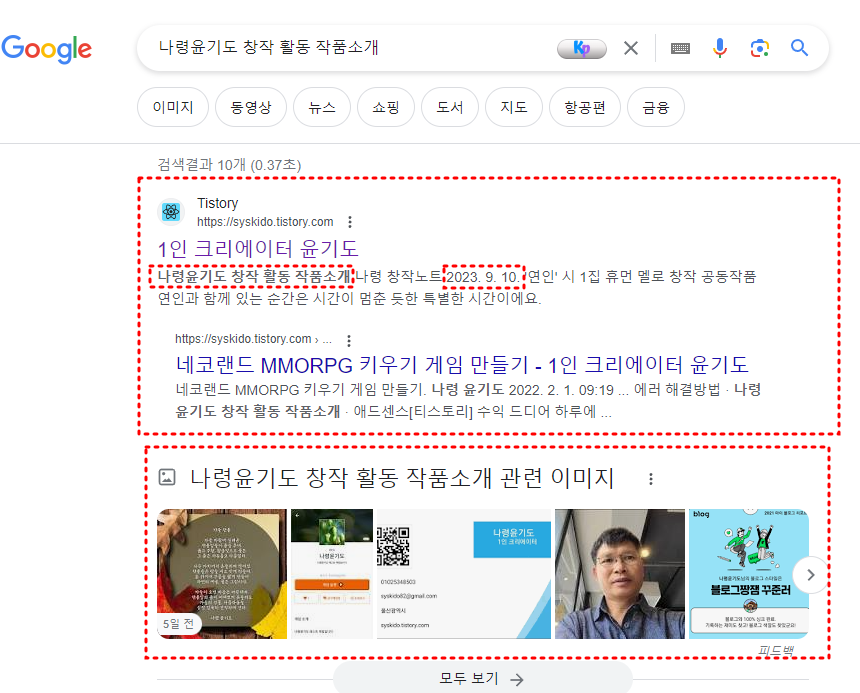Open the 네코랜드 MMORPG 키우기 게임 만들기 link
Image resolution: width=860 pixels, height=693 pixels.
[462, 365]
